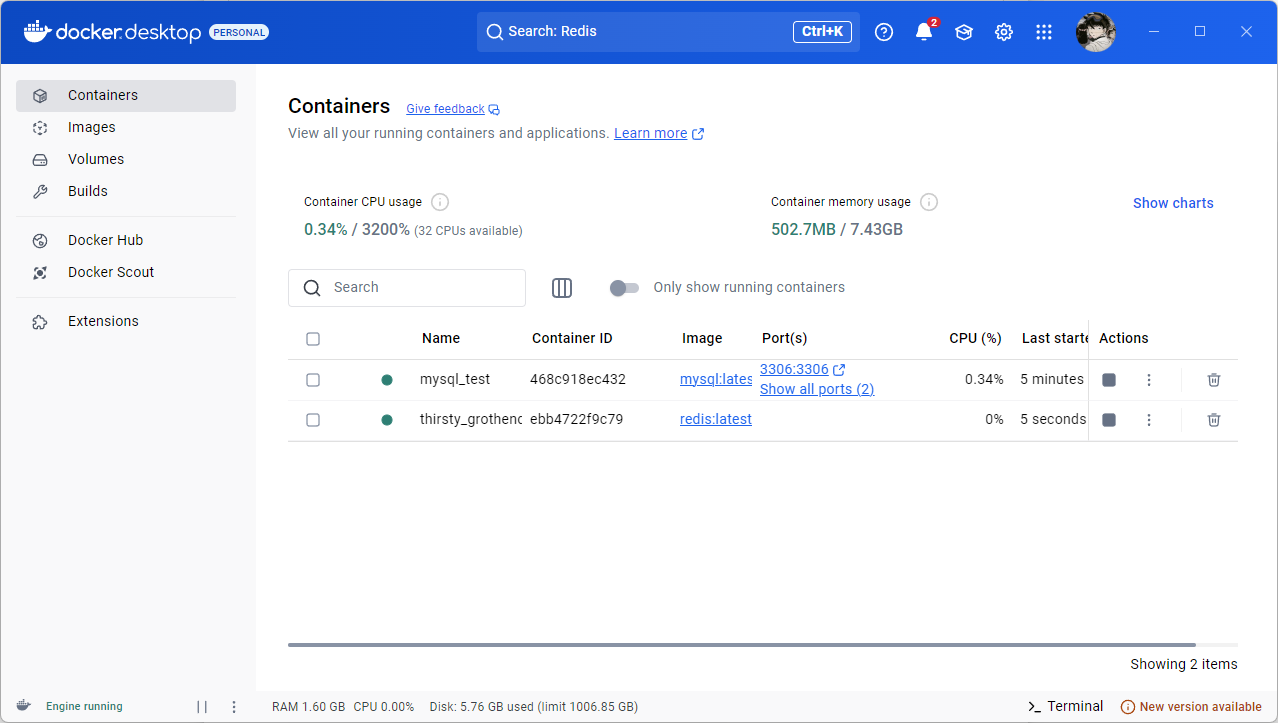Check the mysql_test row checkbox
Image resolution: width=1278 pixels, height=723 pixels.
(x=313, y=380)
